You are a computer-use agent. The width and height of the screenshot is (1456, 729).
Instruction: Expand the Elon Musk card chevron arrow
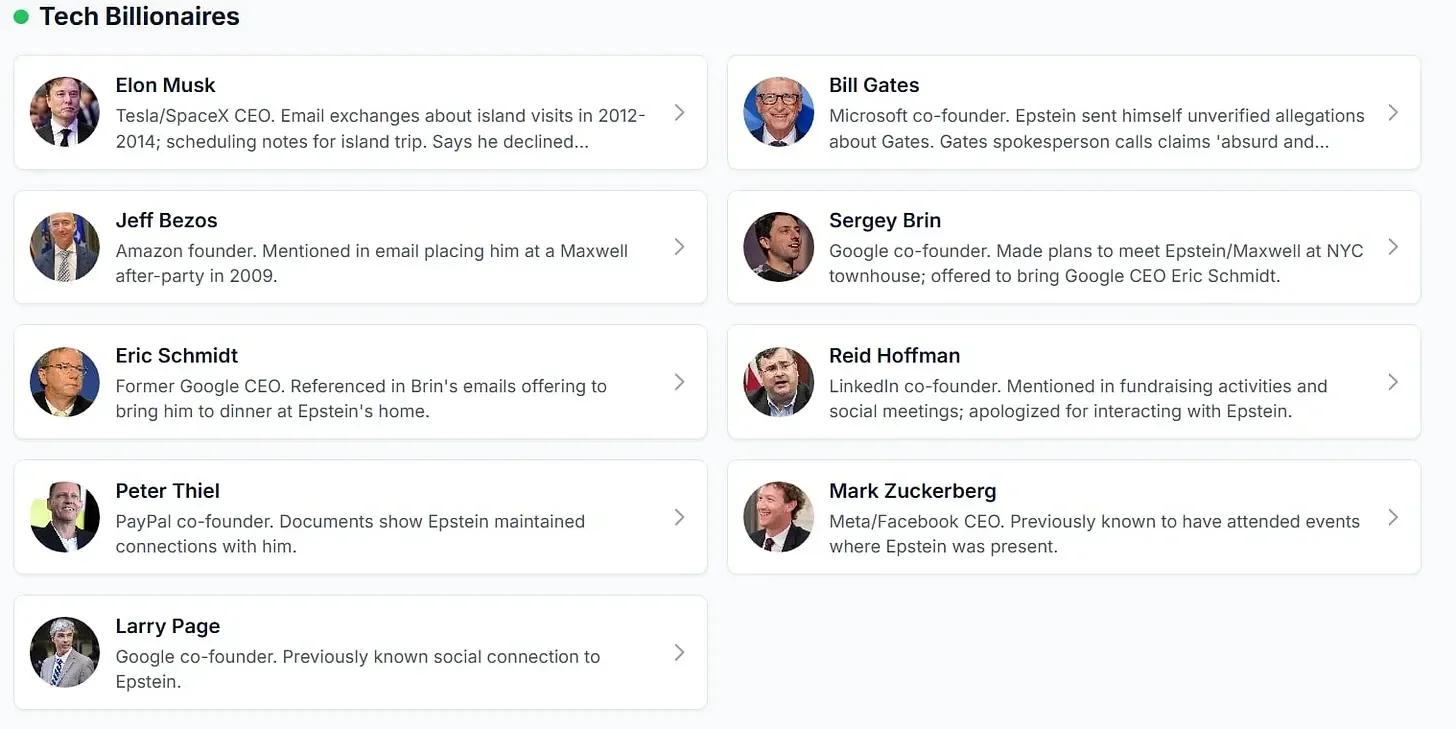point(679,112)
